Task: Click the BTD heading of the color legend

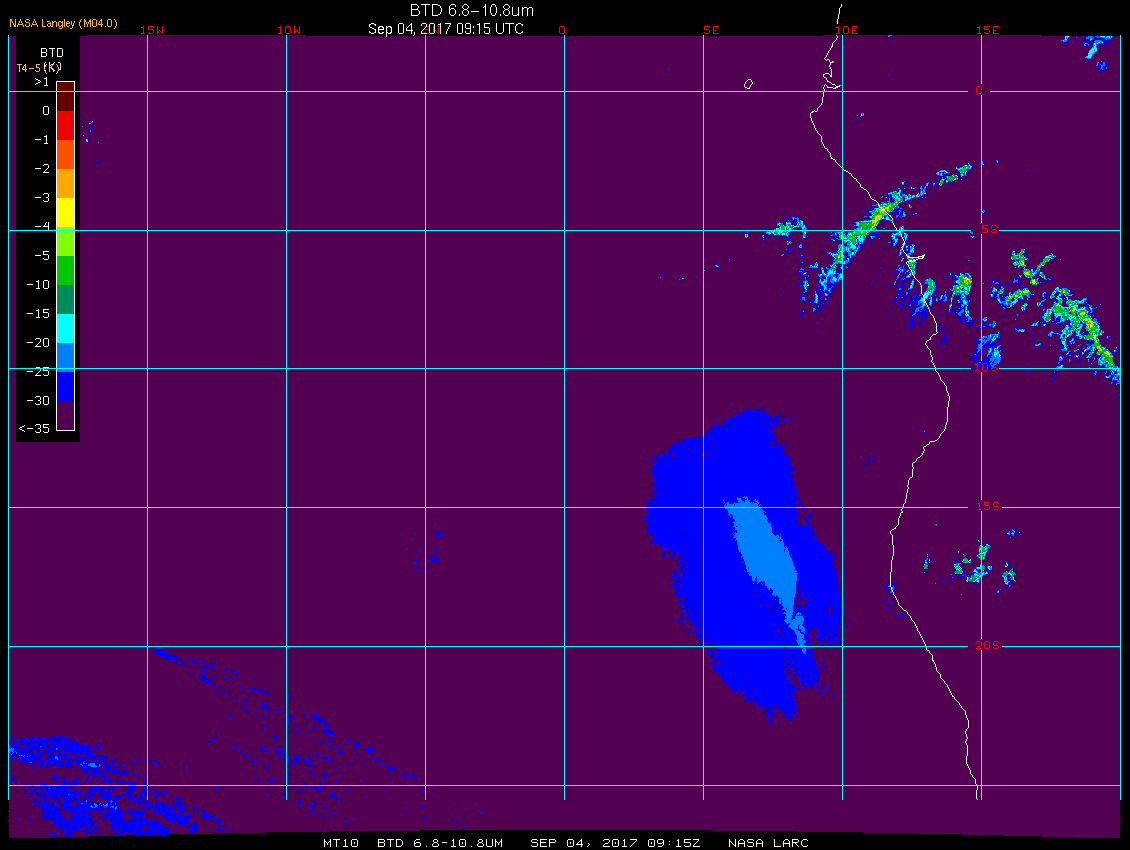Action: tap(52, 53)
